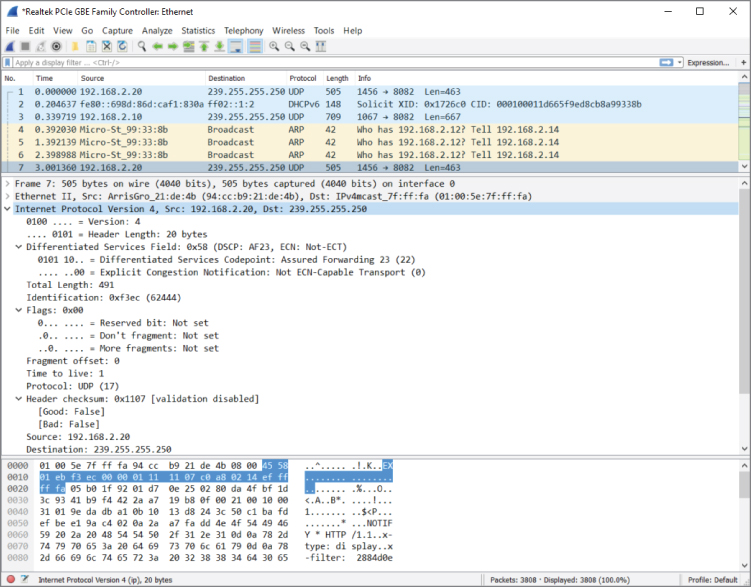Viewport: 751px width, 587px height.
Task: Toggle packet colorization rules button
Action: pyautogui.click(x=254, y=46)
